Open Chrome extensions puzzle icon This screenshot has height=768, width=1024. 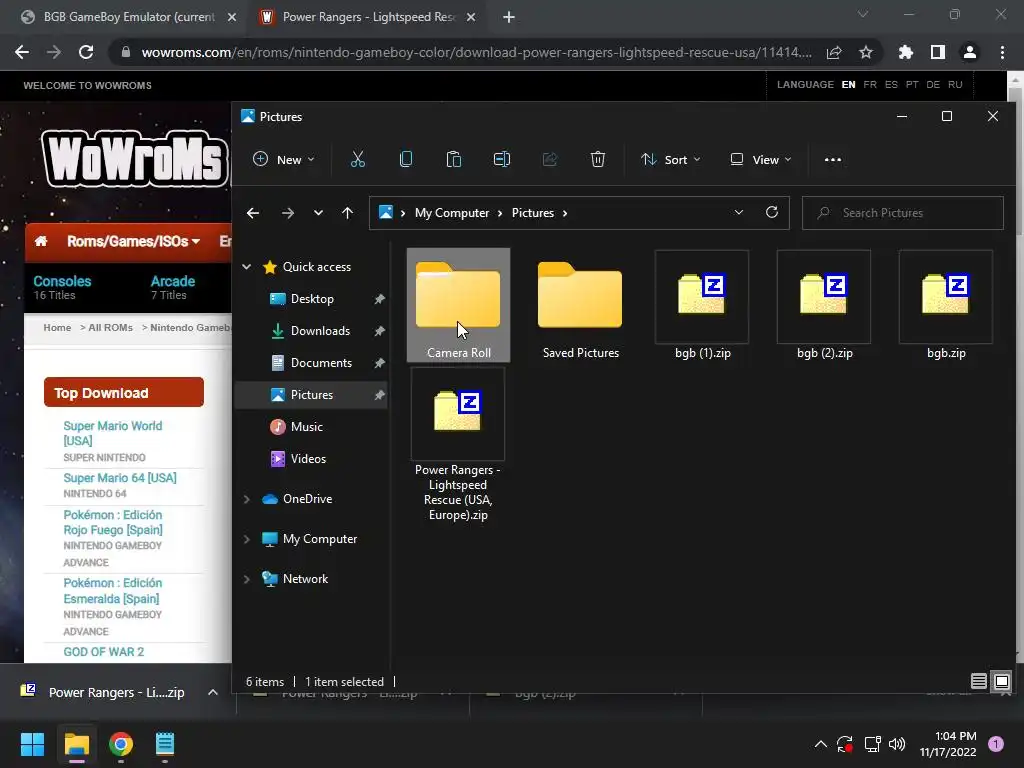click(906, 52)
